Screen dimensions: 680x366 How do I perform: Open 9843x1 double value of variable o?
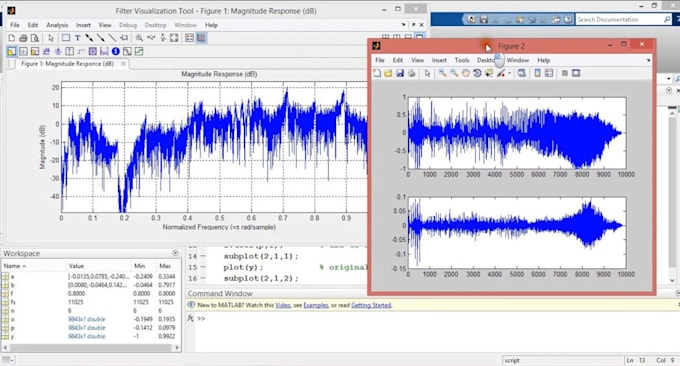pyautogui.click(x=86, y=319)
